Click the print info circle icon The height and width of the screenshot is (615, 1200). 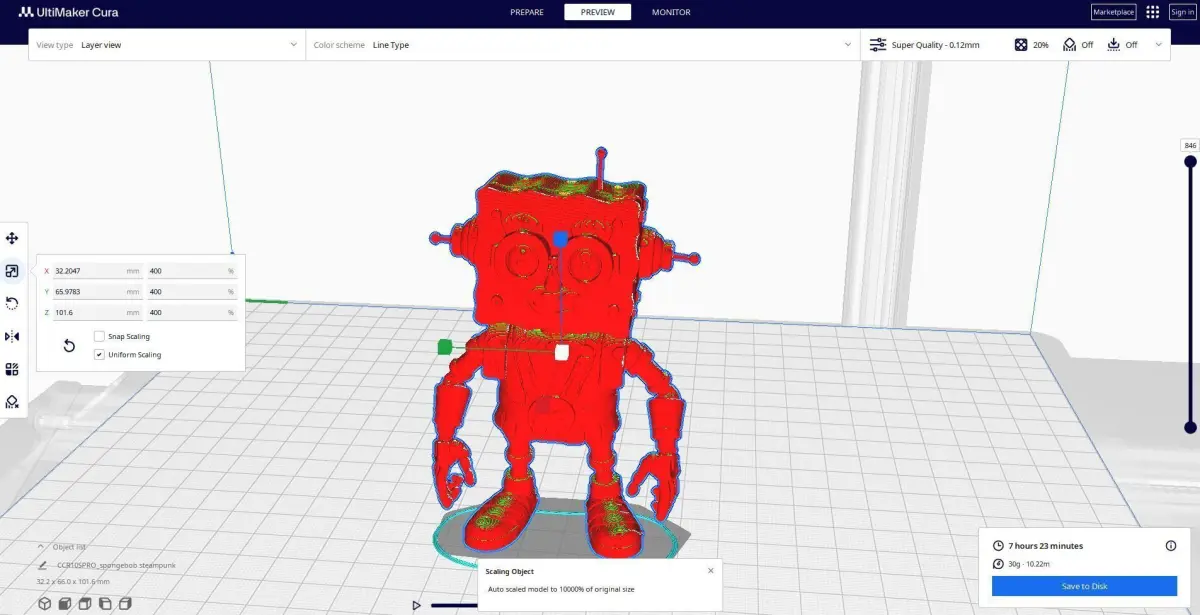tap(1171, 546)
